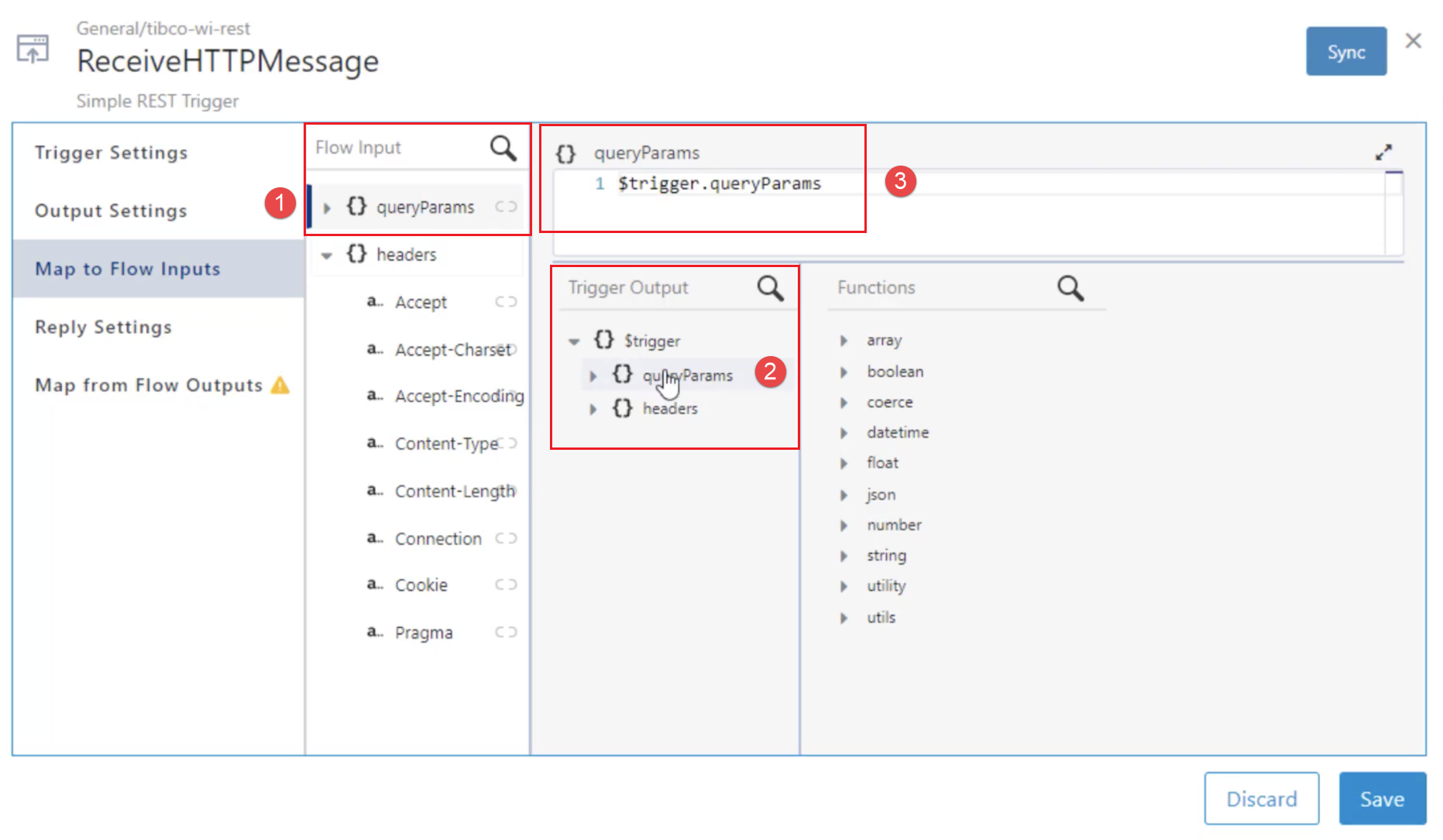Save the trigger configuration

(1383, 798)
